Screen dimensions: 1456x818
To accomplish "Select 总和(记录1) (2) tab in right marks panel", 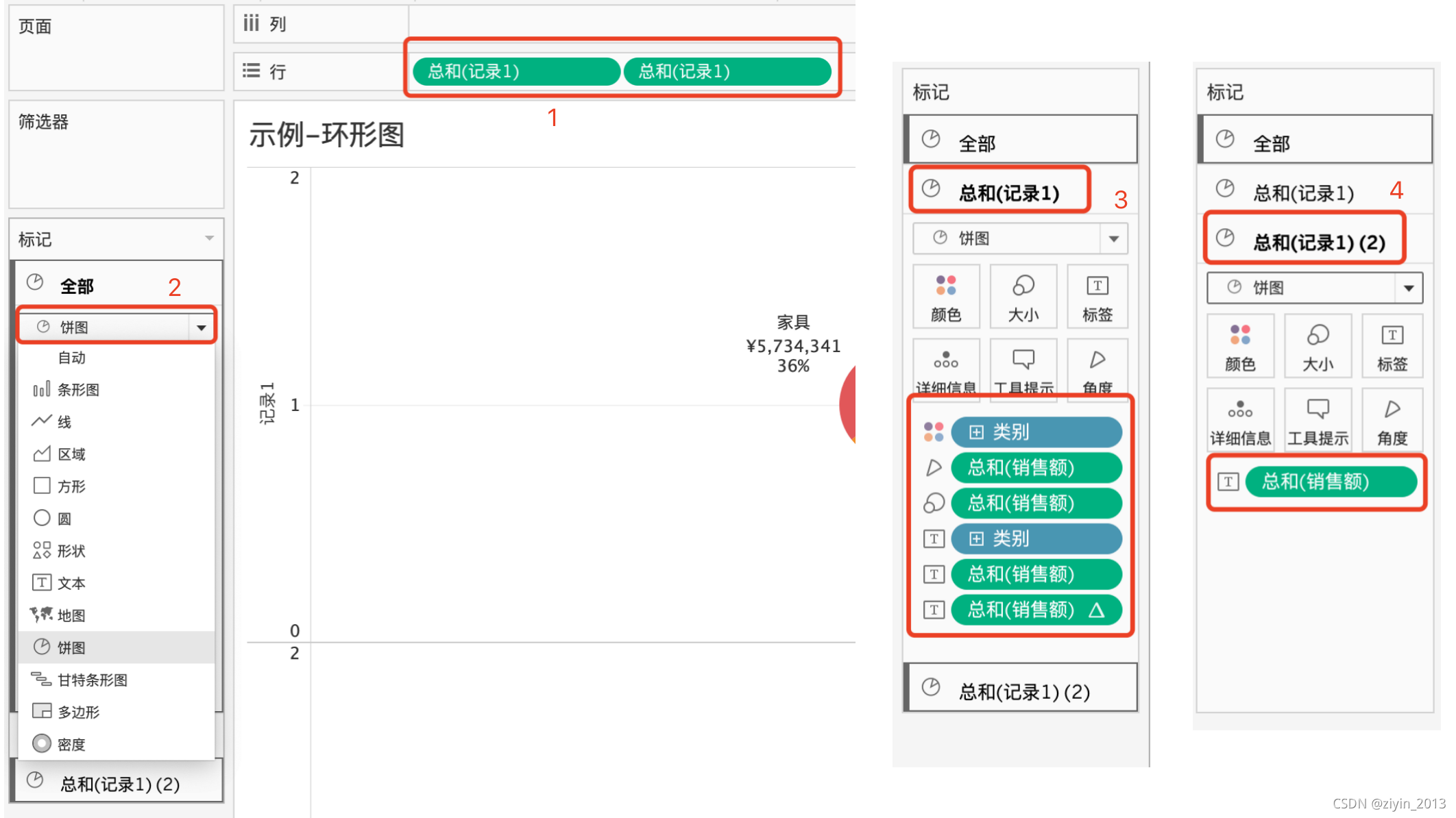I will pos(1318,242).
